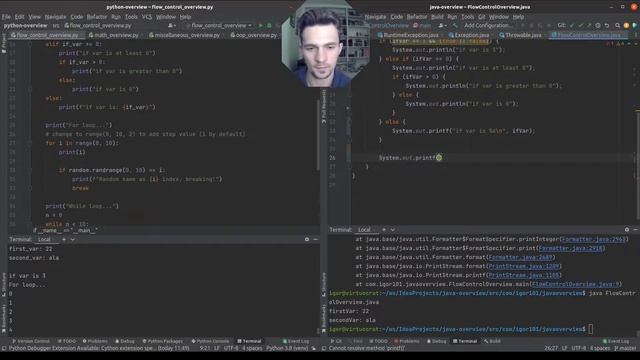Open the Navigate menu in the IntelliJ window
The image size is (640, 360).
pos(375,17)
